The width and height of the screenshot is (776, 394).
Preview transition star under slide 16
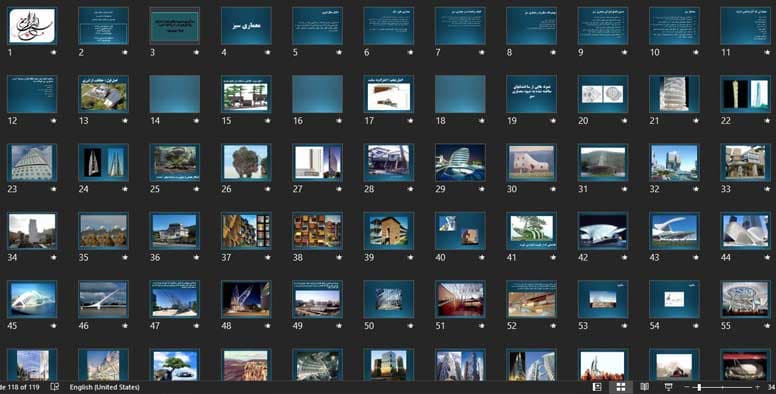(339, 120)
